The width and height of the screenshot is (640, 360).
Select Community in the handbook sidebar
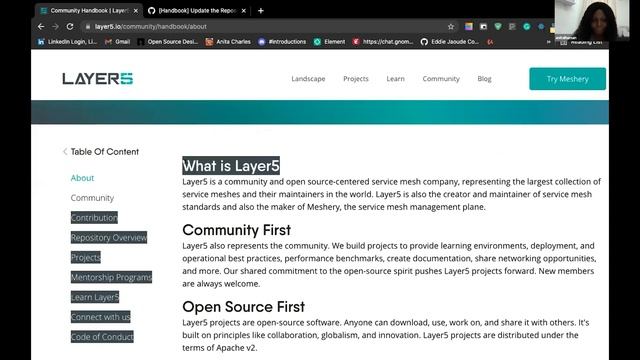tap(92, 198)
